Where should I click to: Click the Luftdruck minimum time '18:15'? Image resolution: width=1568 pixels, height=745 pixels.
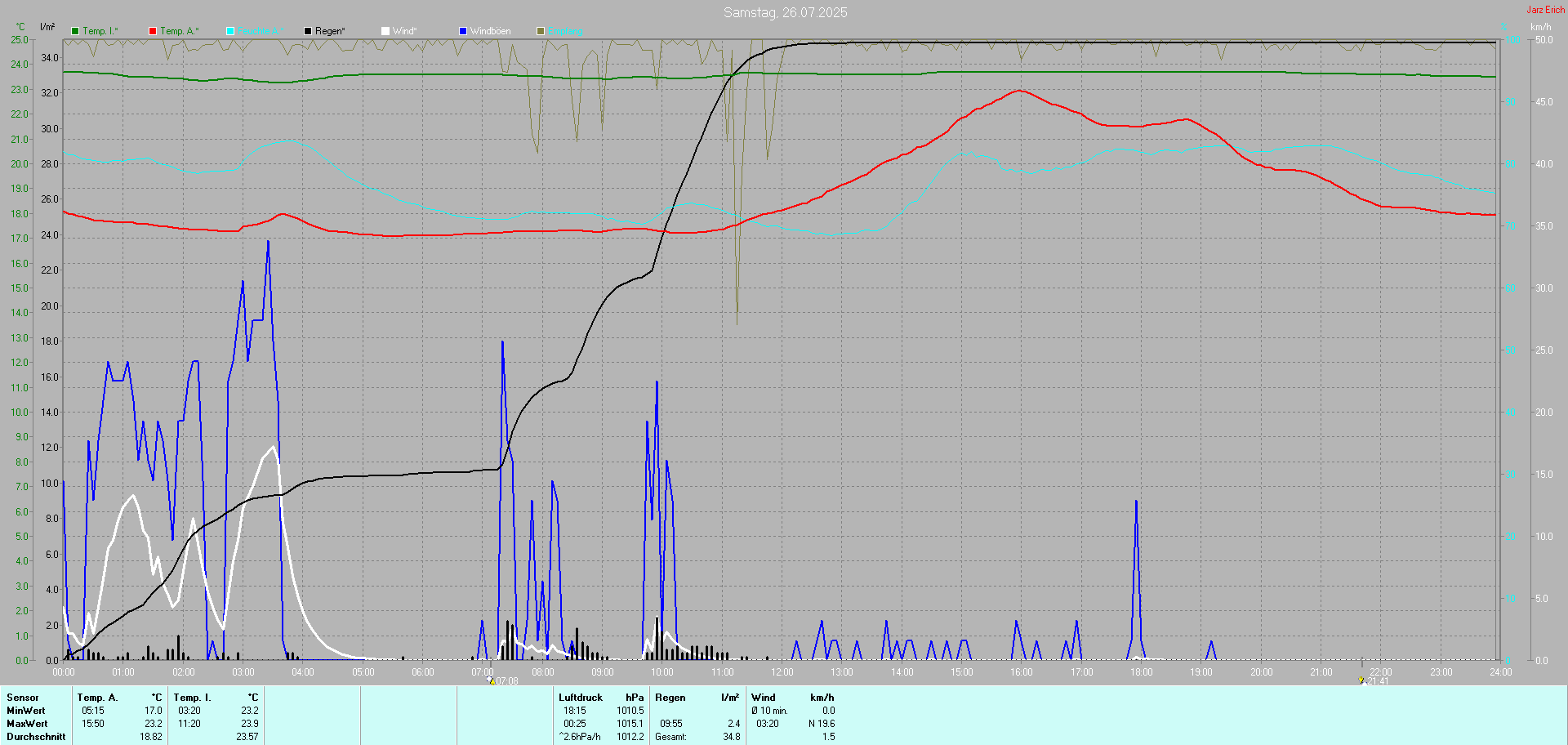(x=574, y=711)
